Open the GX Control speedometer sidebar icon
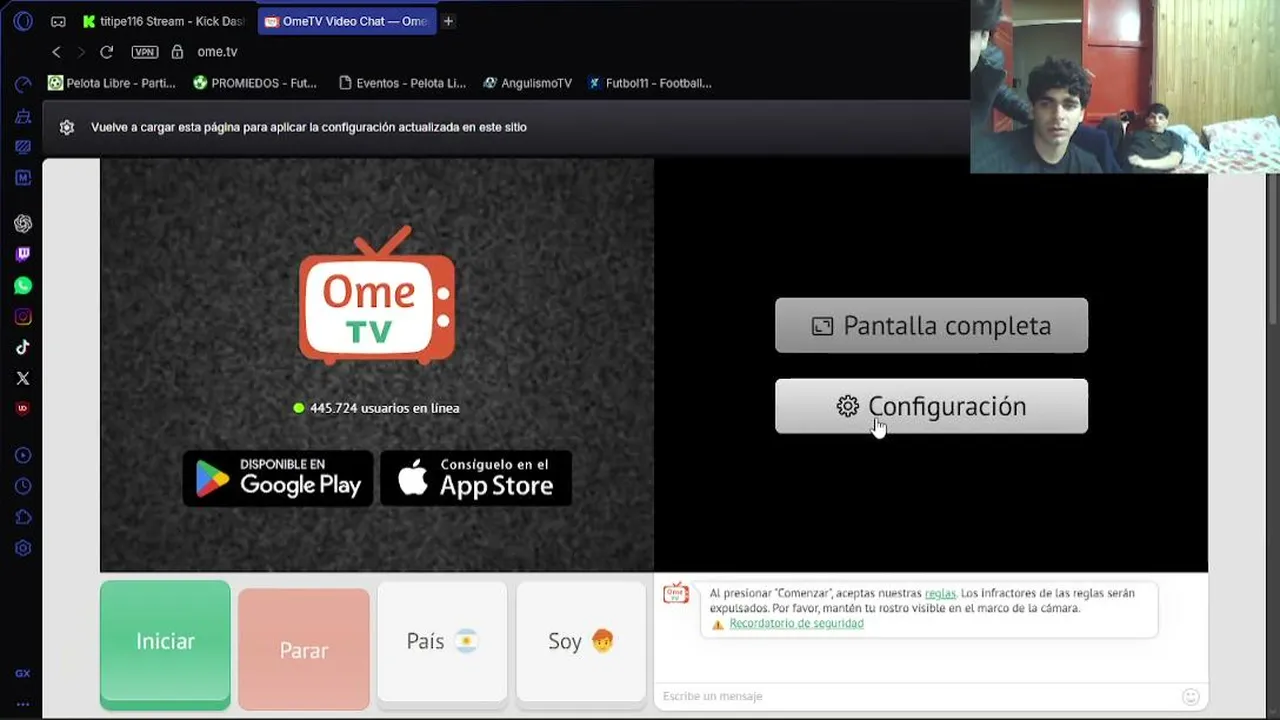This screenshot has width=1280, height=720. [x=23, y=85]
